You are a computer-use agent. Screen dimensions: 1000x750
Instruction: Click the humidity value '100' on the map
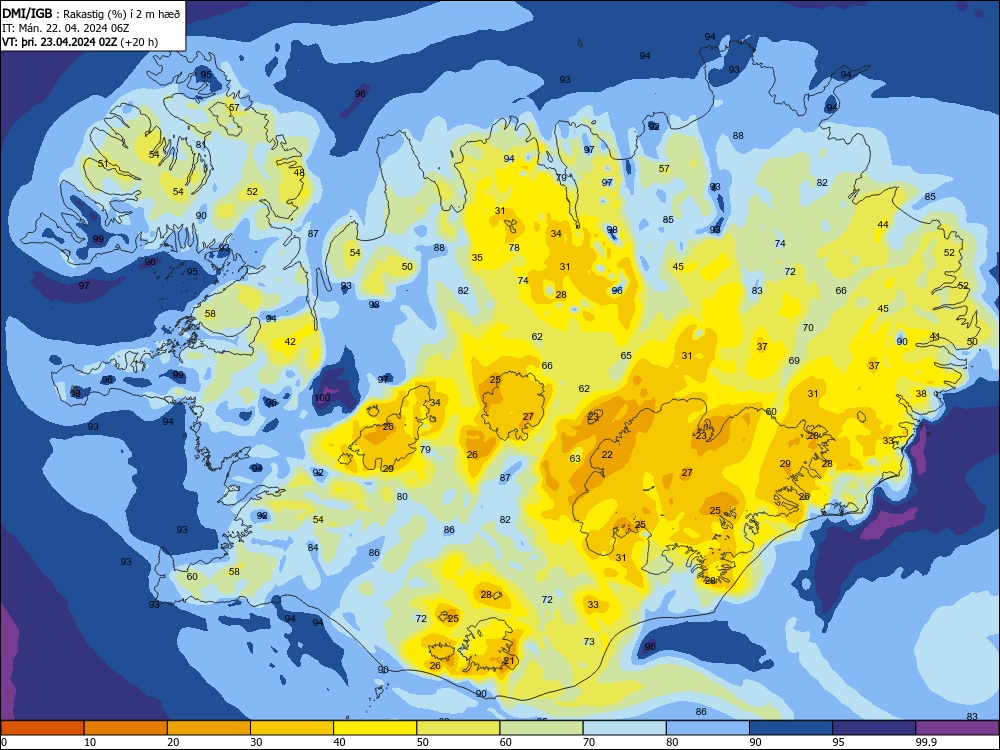pos(322,397)
